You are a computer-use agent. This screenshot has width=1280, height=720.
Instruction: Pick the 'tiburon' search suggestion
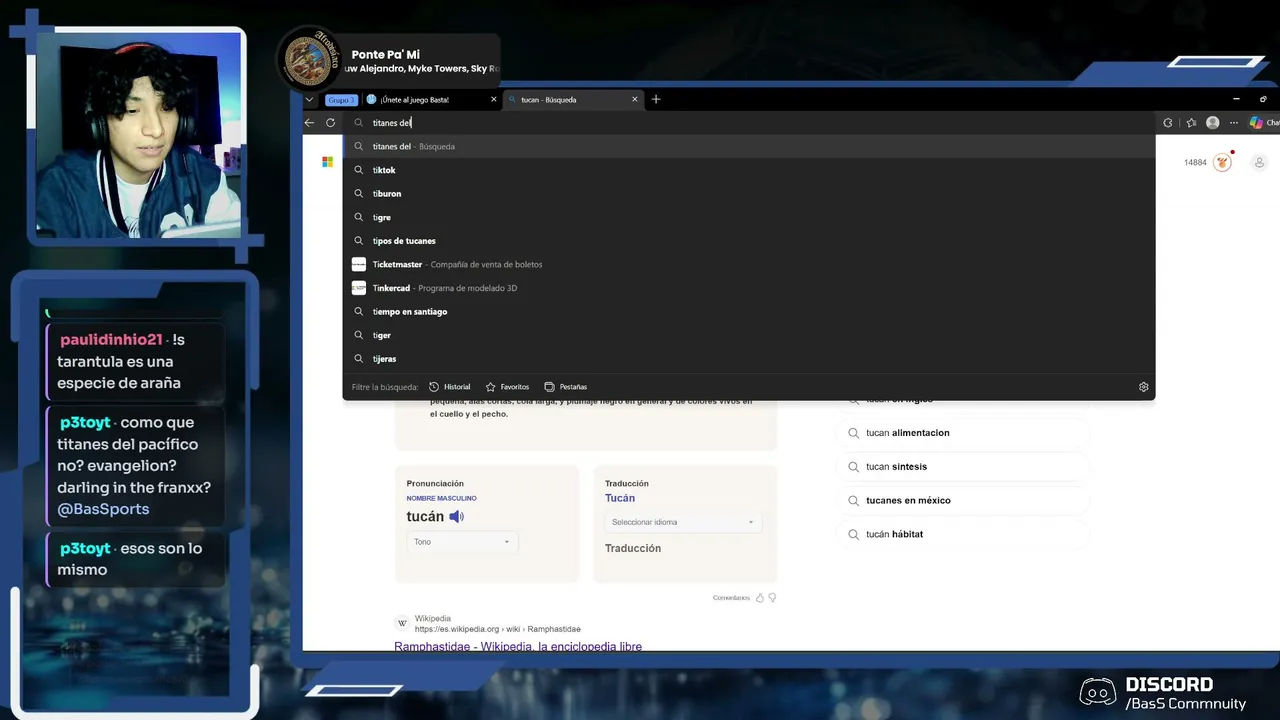[x=749, y=194]
